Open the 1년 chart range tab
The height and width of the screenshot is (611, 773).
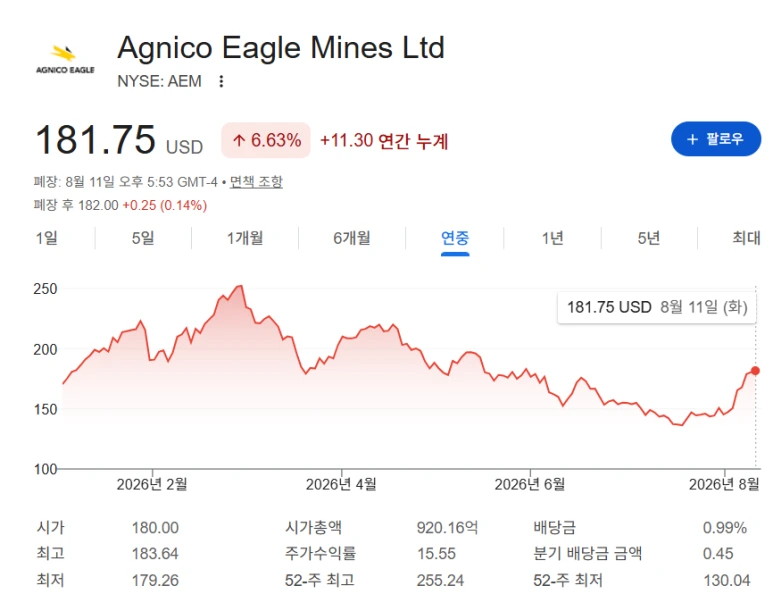[x=553, y=238]
